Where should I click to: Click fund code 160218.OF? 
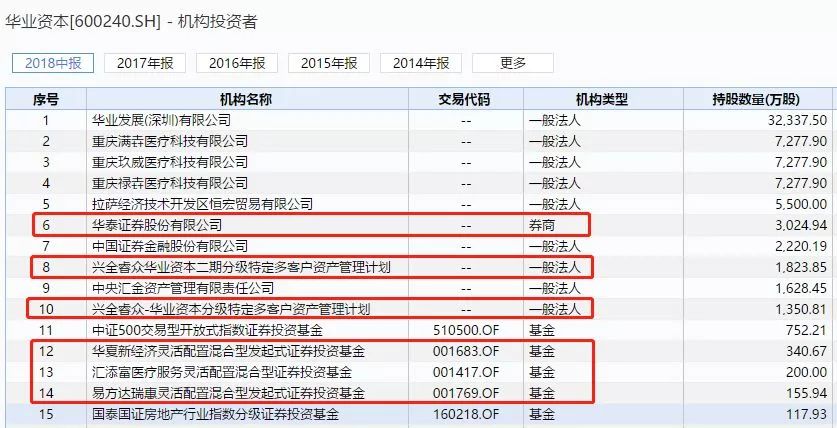[466, 414]
